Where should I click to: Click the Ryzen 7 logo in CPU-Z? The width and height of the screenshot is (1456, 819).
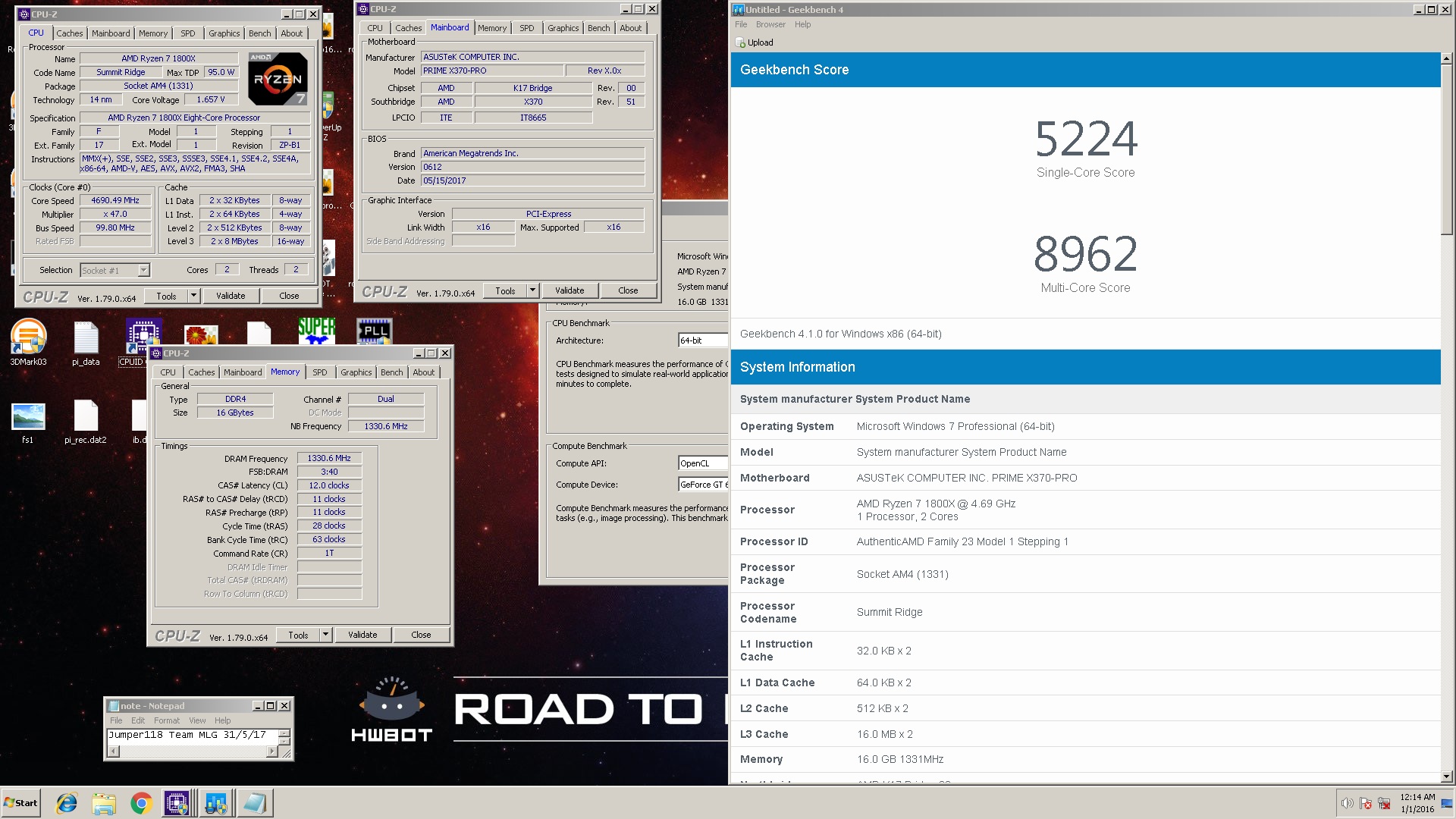[x=278, y=79]
